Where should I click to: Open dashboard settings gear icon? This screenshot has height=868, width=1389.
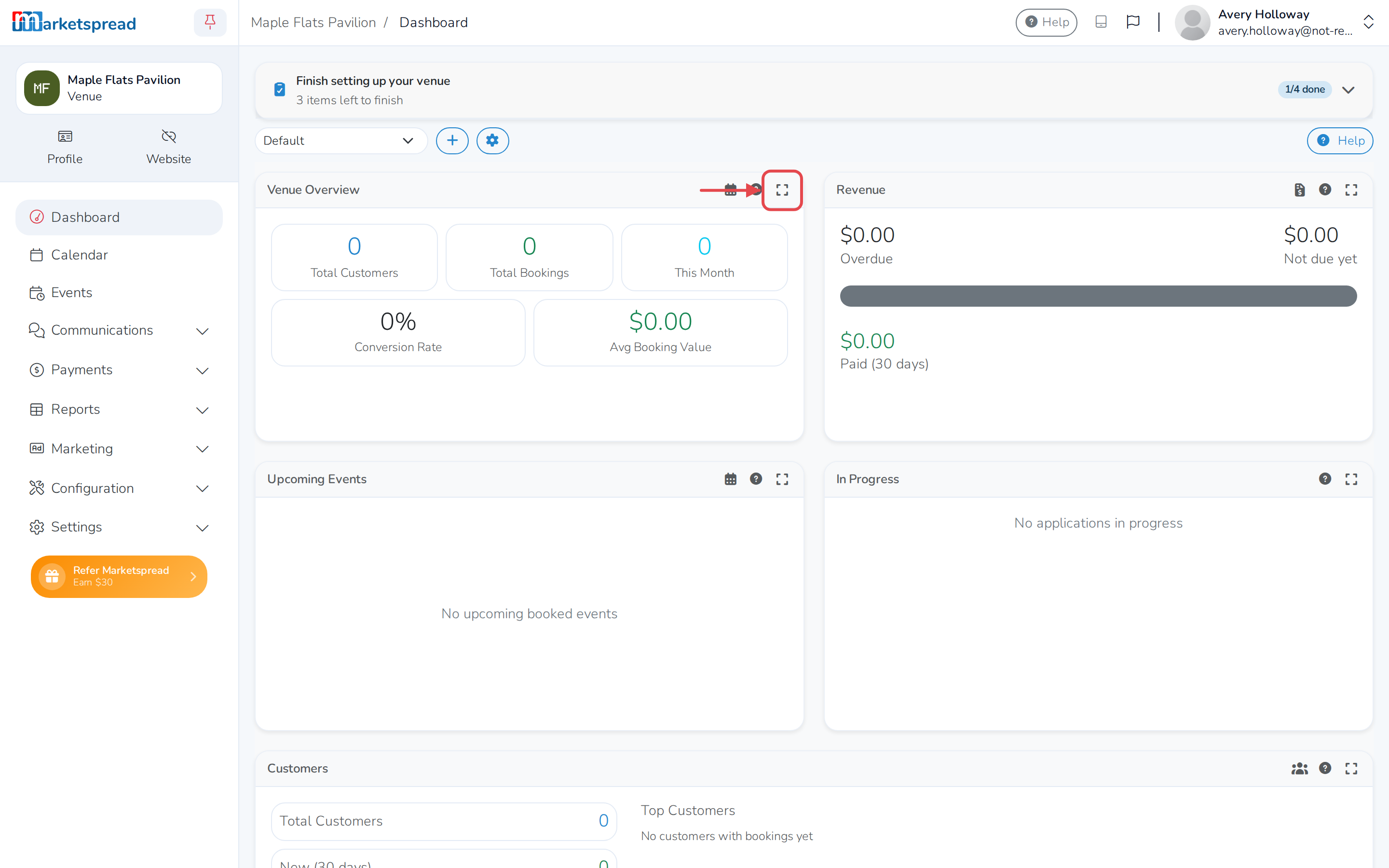[x=492, y=141]
